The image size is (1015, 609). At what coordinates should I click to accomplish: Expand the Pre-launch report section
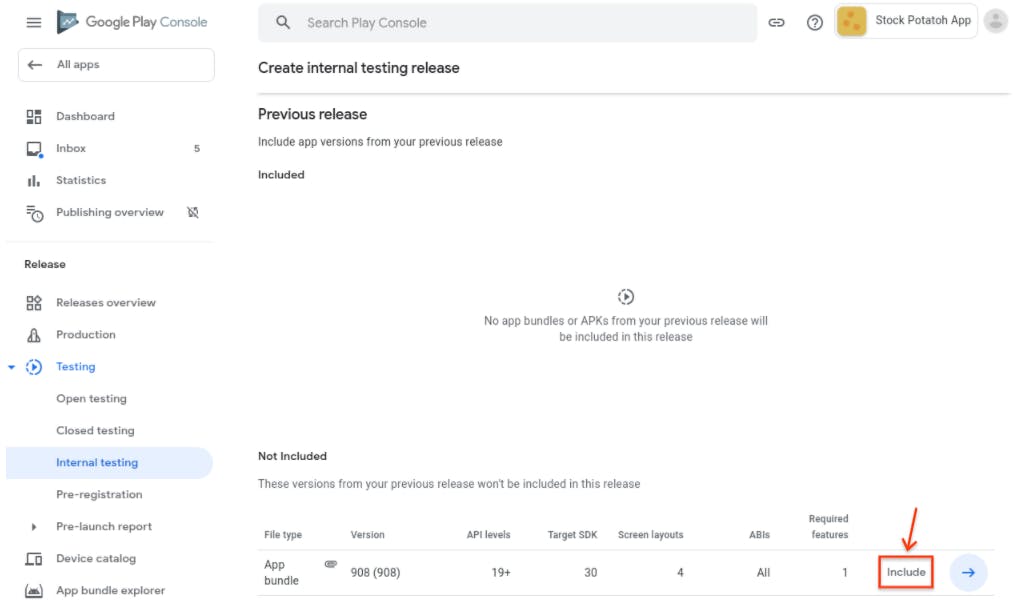pyautogui.click(x=34, y=526)
